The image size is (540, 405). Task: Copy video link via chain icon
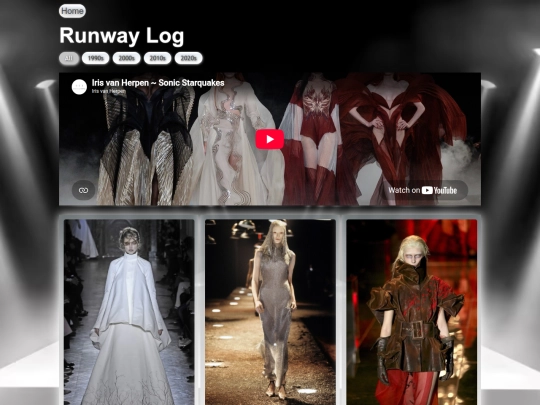(x=83, y=190)
